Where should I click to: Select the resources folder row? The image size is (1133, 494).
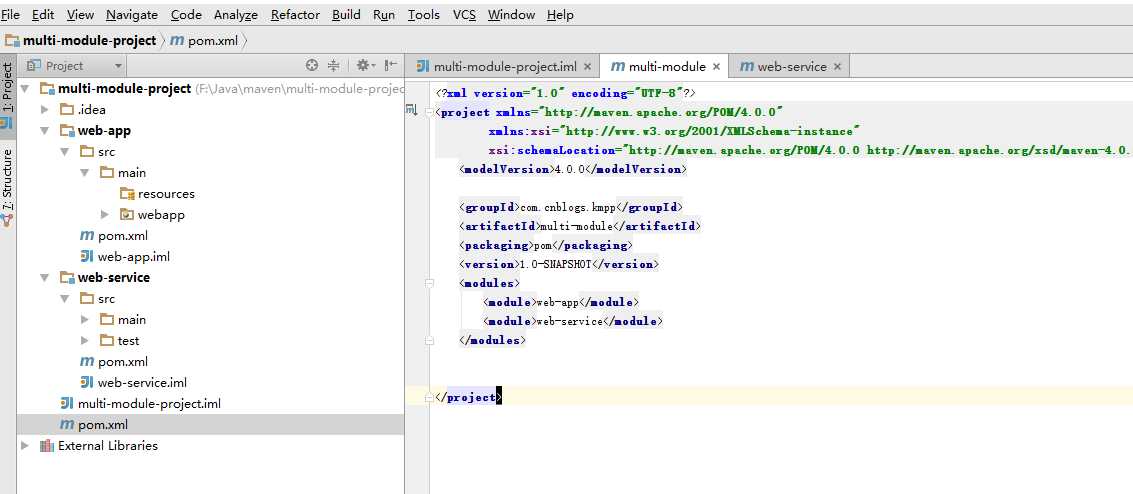(x=210, y=194)
